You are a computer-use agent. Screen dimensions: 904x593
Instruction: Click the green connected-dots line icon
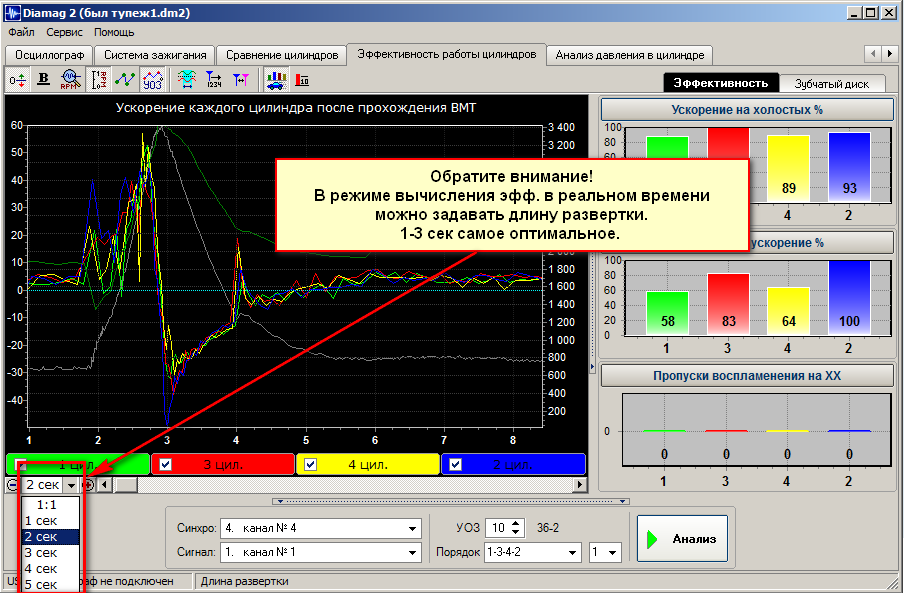tap(125, 80)
